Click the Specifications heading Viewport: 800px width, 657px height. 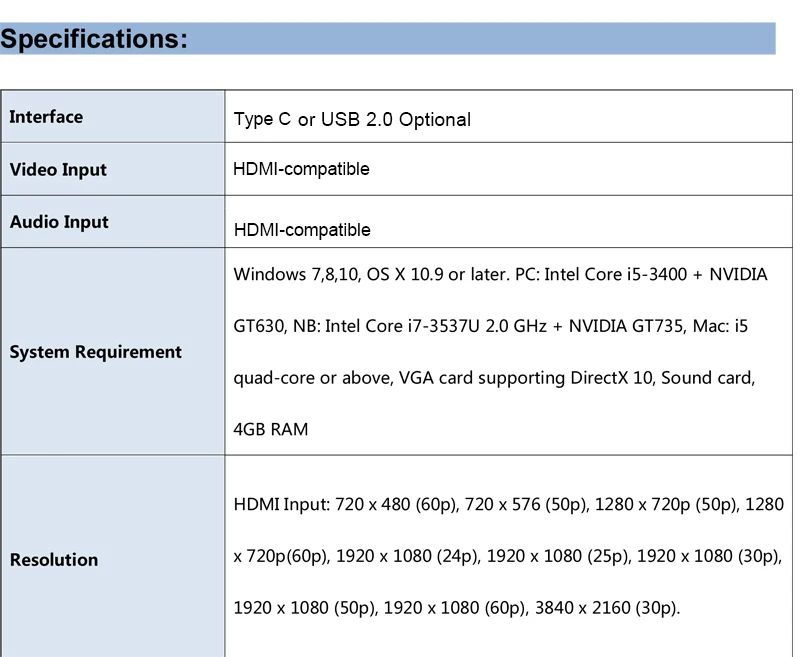(94, 39)
